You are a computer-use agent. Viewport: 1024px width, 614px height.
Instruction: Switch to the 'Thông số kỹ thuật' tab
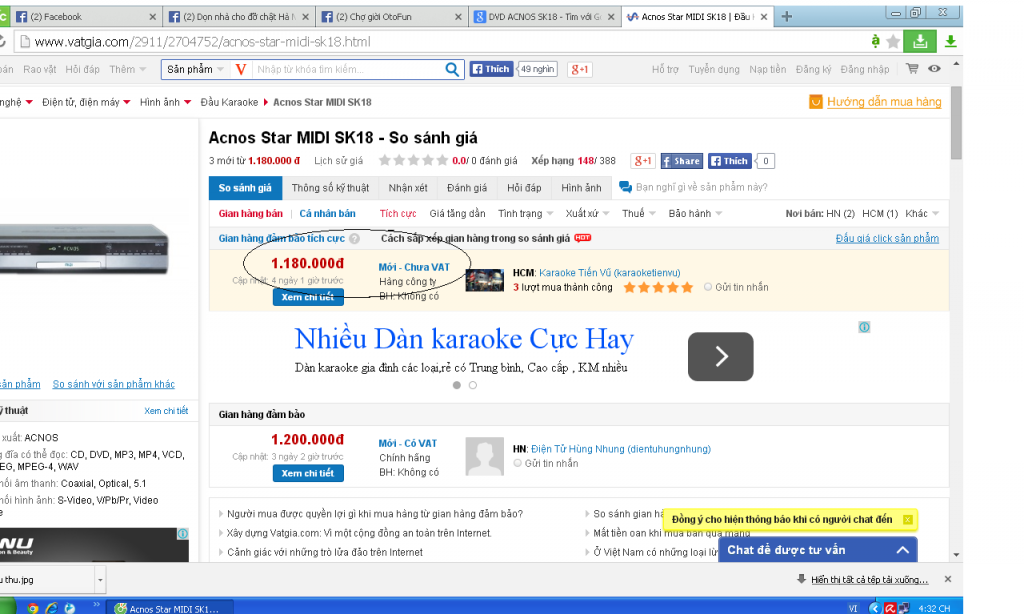tap(330, 188)
